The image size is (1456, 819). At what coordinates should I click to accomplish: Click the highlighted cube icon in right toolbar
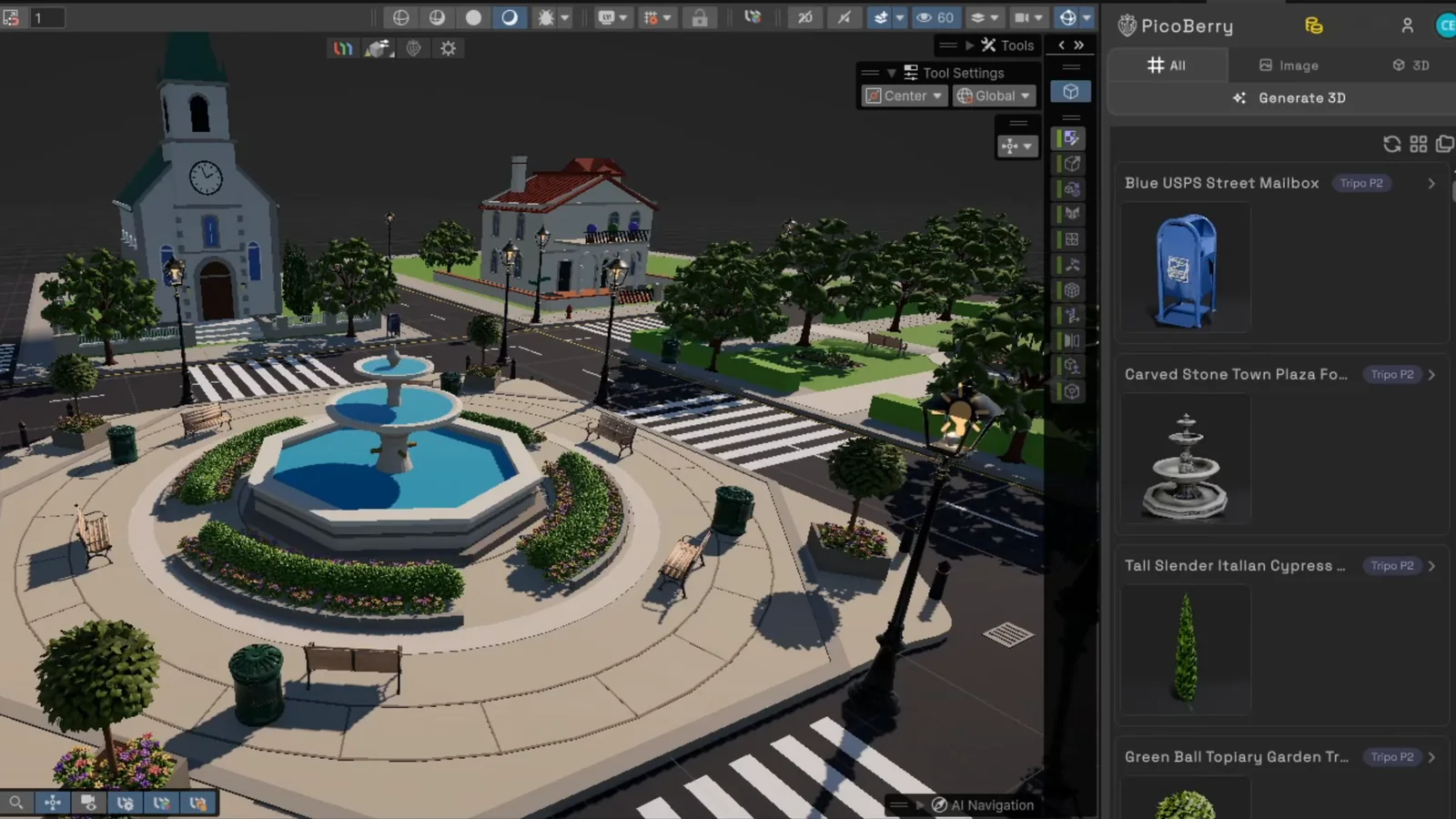(x=1071, y=91)
